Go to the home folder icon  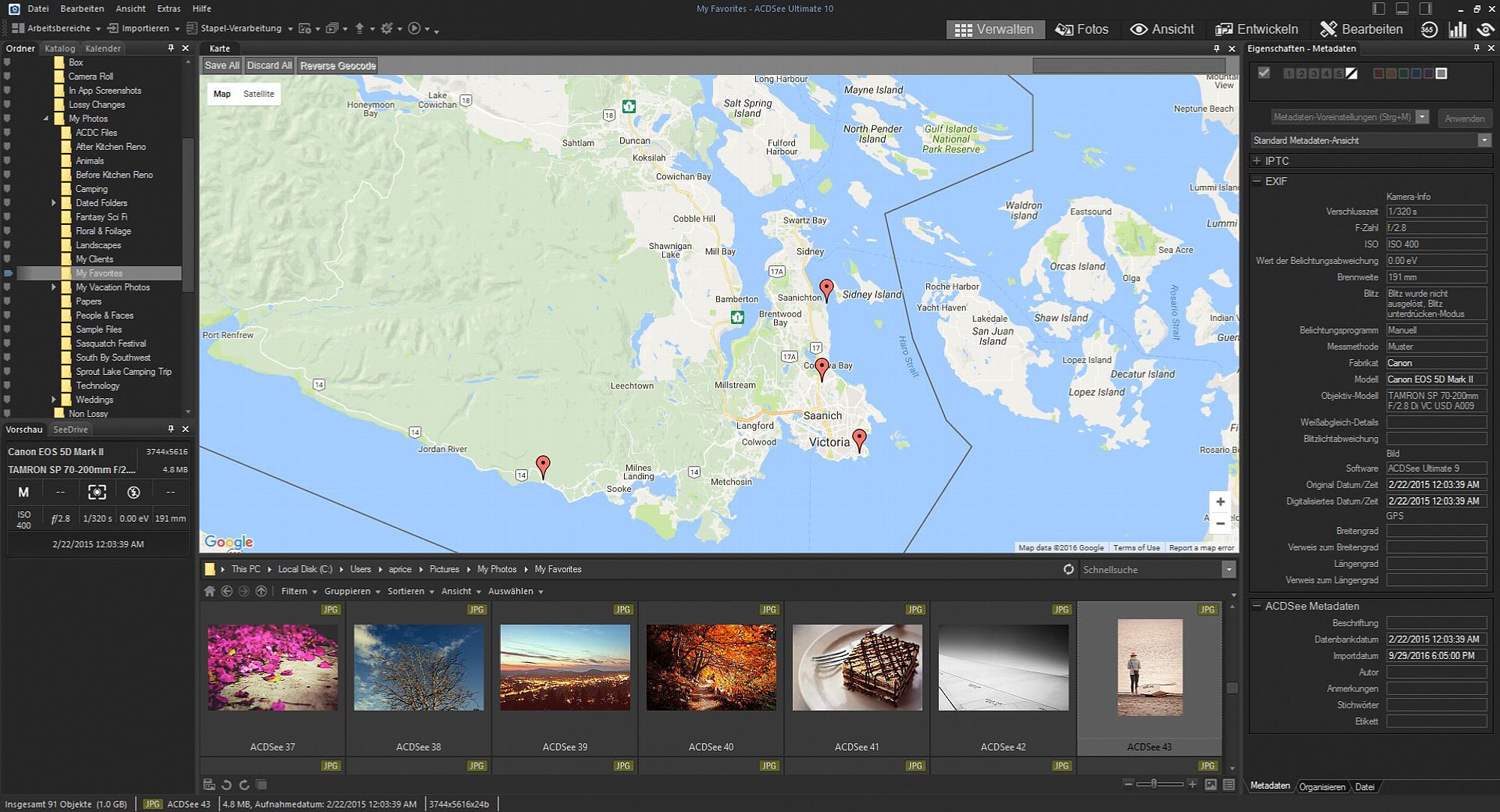[x=209, y=592]
